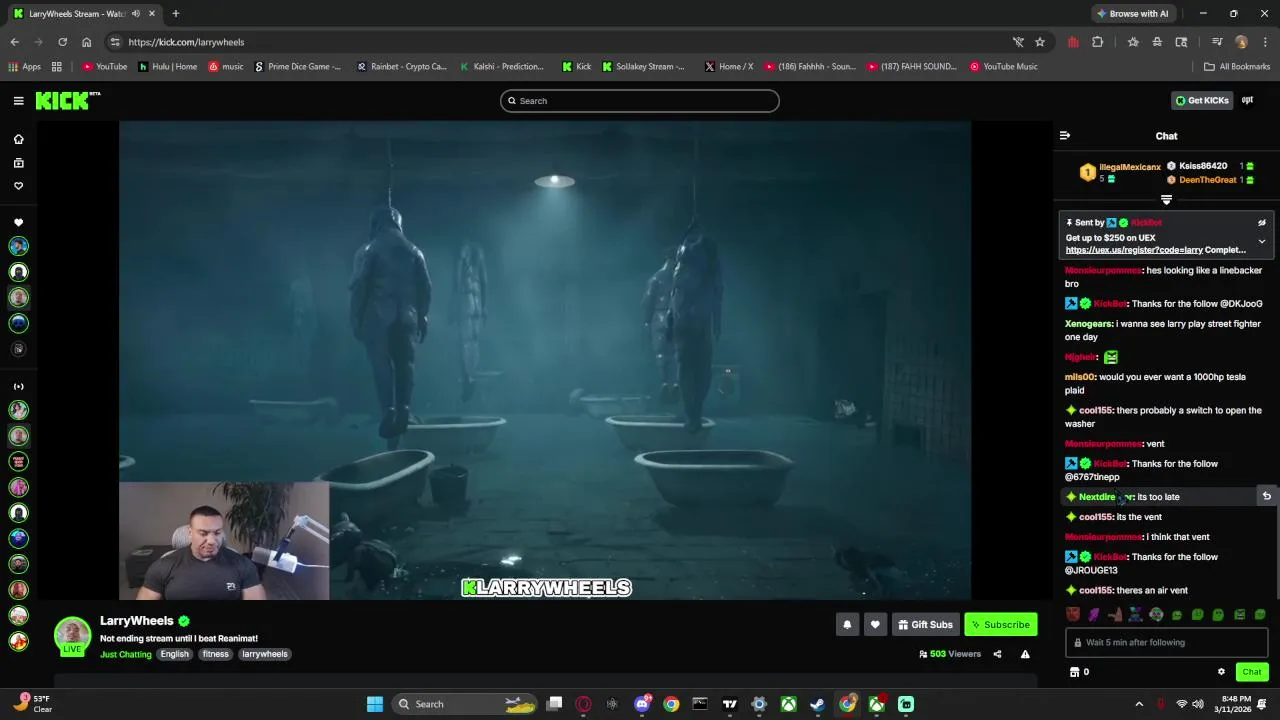The image size is (1280, 720).
Task: Open the media controls icon in Chrome toolbar
Action: click(1217, 42)
